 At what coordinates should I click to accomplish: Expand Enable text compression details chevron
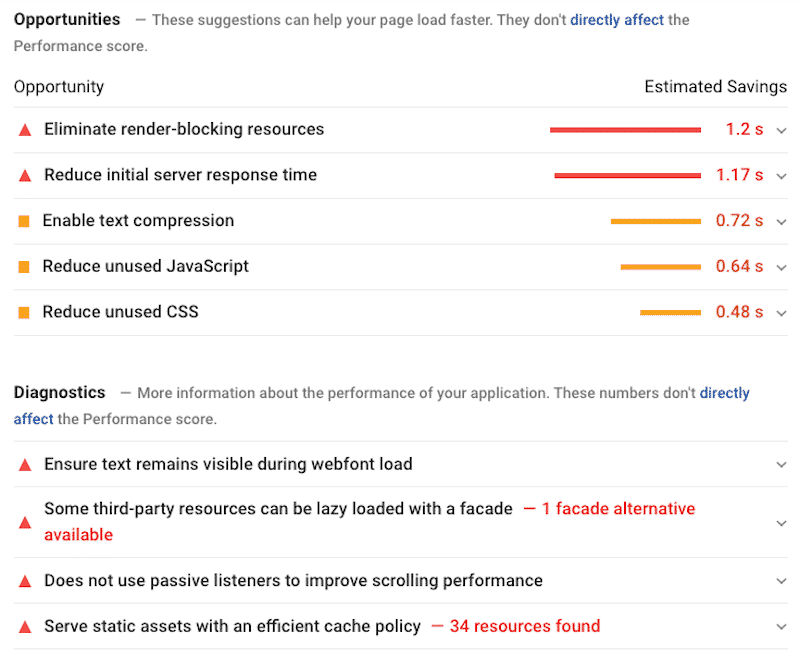coord(781,222)
